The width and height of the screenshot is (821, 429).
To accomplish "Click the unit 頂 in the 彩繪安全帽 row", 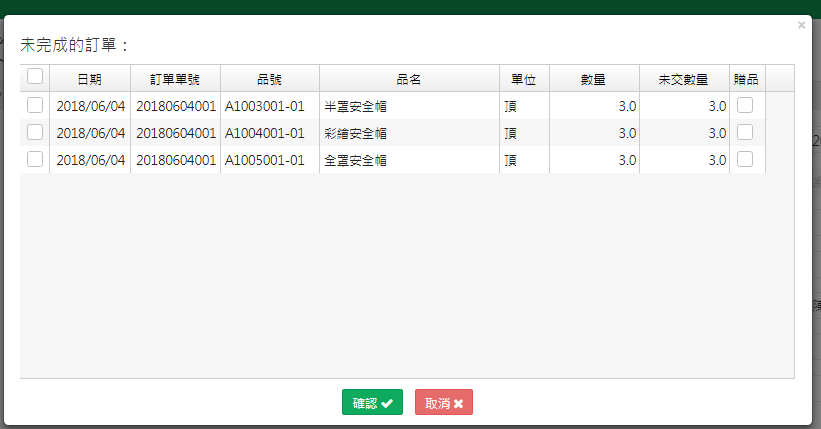I will point(511,134).
